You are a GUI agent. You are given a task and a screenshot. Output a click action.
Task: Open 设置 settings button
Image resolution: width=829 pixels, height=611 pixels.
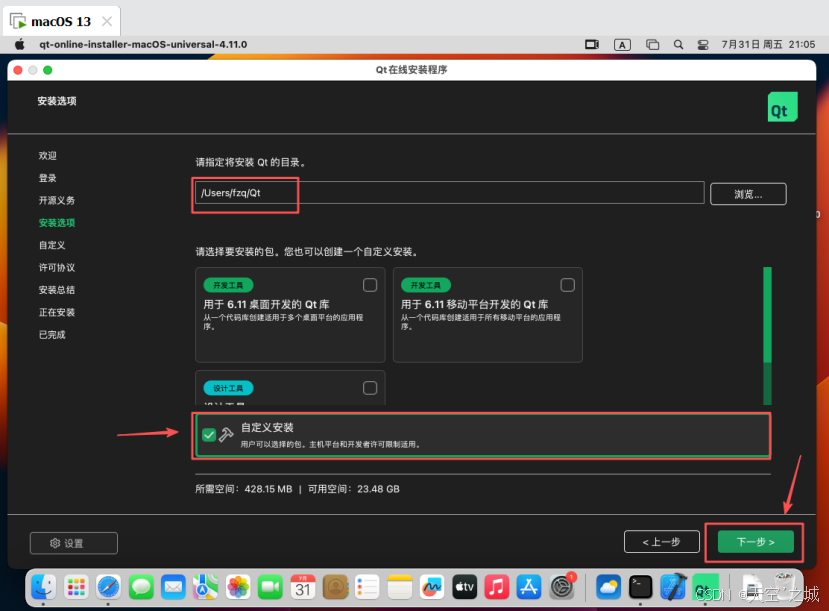pos(73,543)
